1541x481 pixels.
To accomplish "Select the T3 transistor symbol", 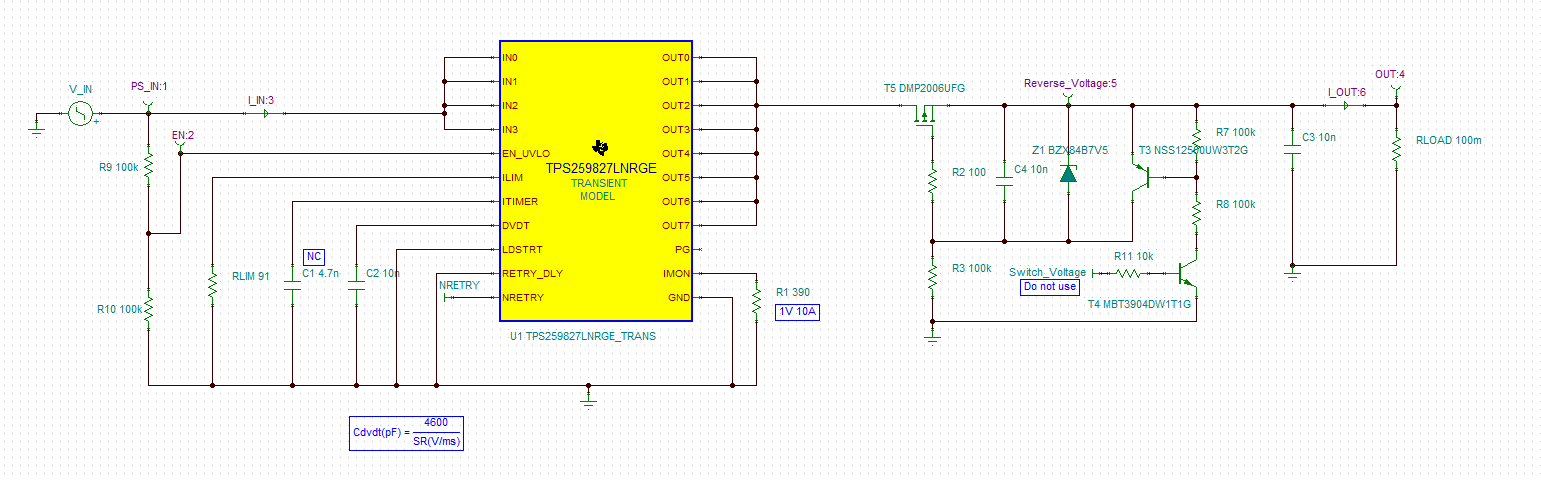I will (x=1140, y=178).
